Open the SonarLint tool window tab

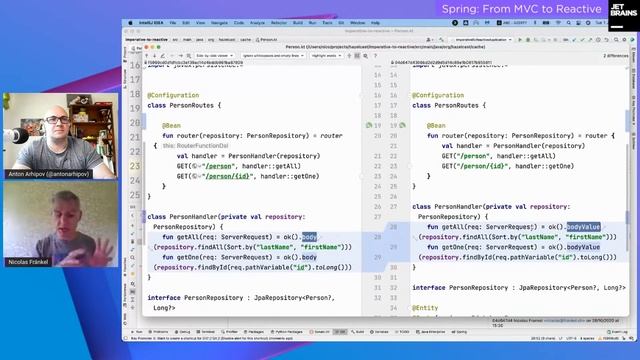[x=320, y=332]
